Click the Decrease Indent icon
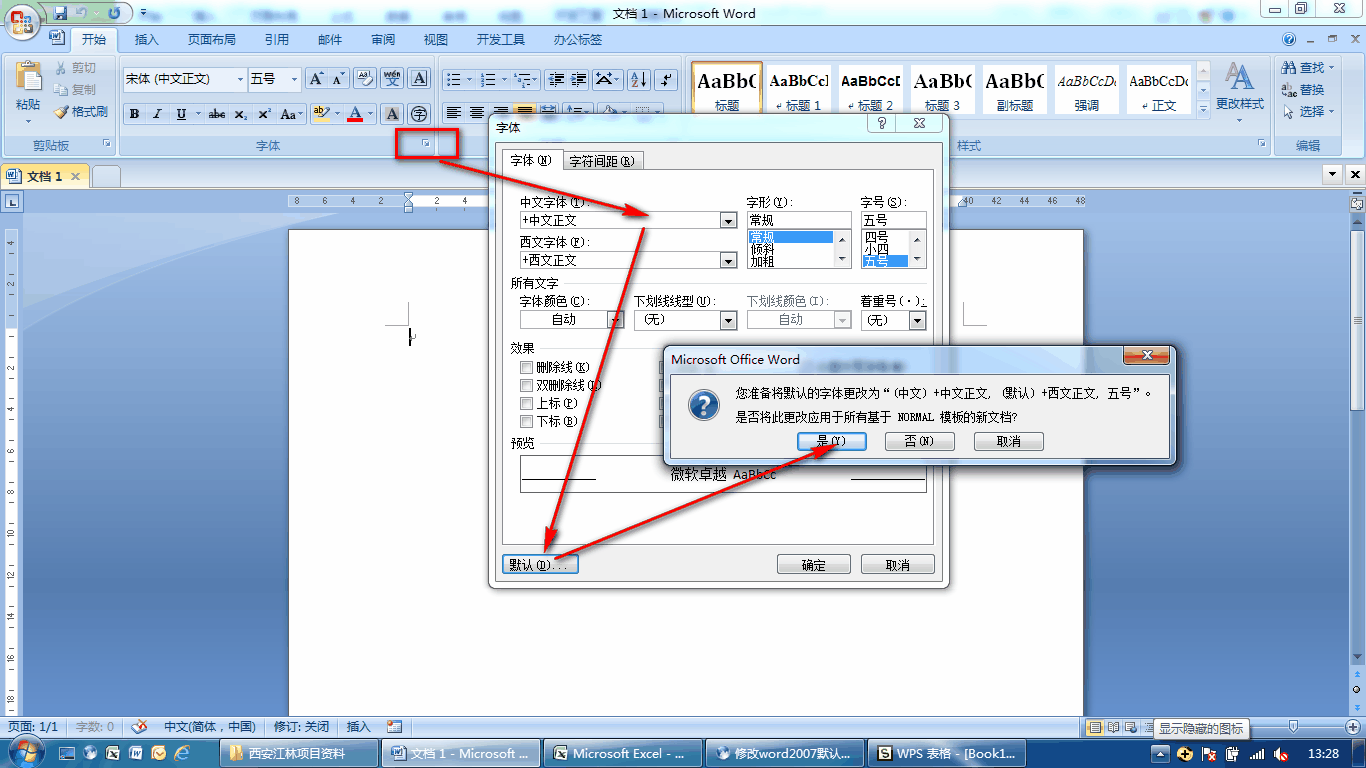1366x768 pixels. (556, 79)
